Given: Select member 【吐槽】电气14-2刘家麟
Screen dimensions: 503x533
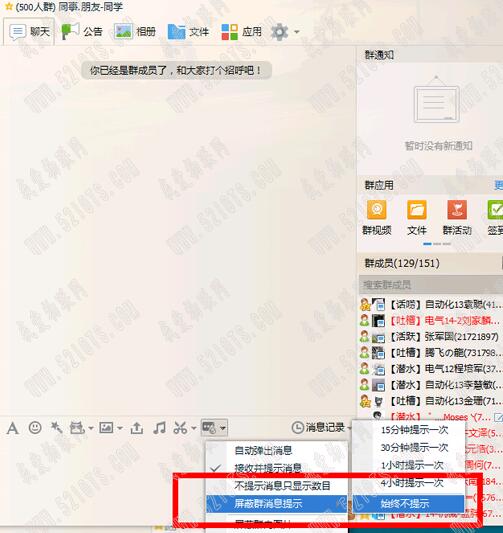Looking at the screenshot, I should [431, 321].
